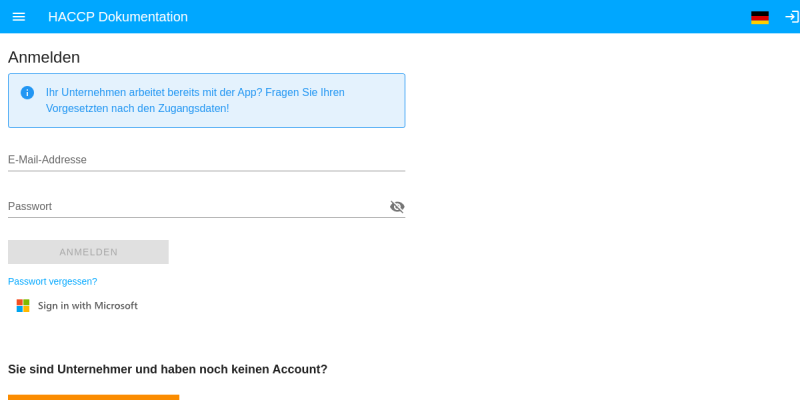Click the orange button at the bottom

pyautogui.click(x=94, y=397)
